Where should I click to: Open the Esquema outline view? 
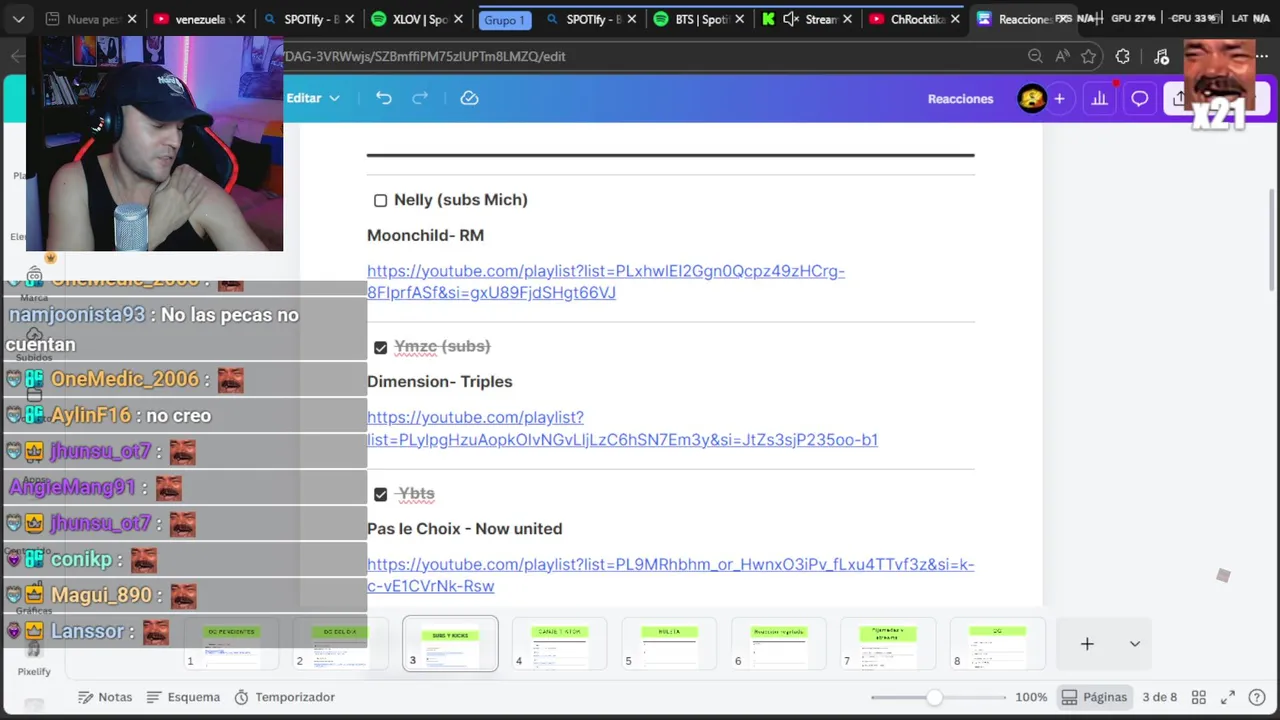tap(183, 697)
